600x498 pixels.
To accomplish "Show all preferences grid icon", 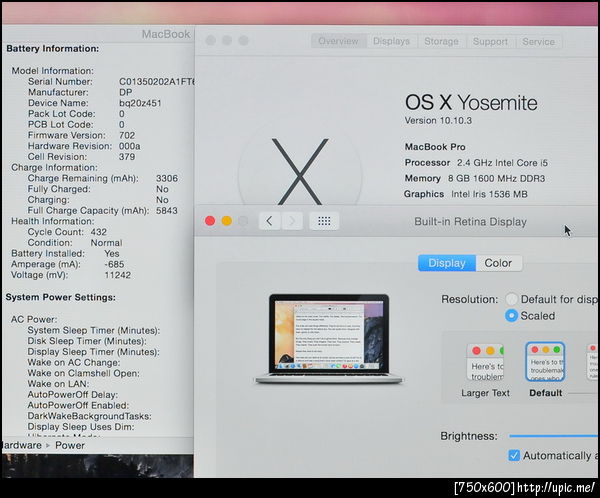I will pos(324,221).
